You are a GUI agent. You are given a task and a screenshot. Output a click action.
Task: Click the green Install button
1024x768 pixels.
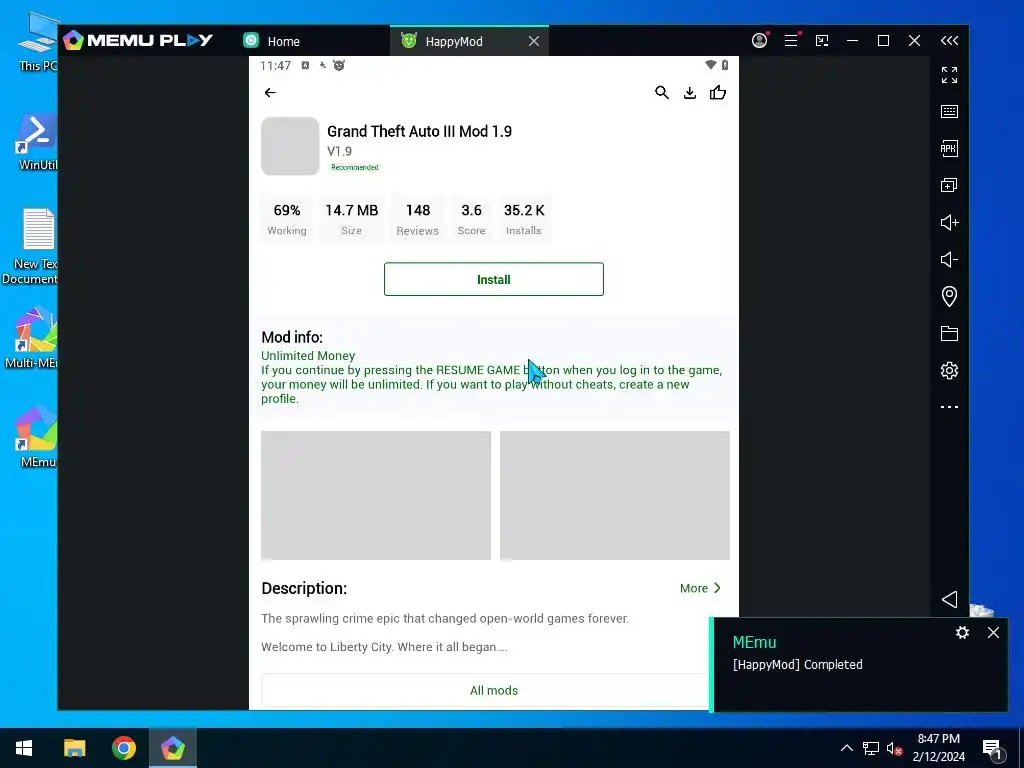click(x=494, y=280)
